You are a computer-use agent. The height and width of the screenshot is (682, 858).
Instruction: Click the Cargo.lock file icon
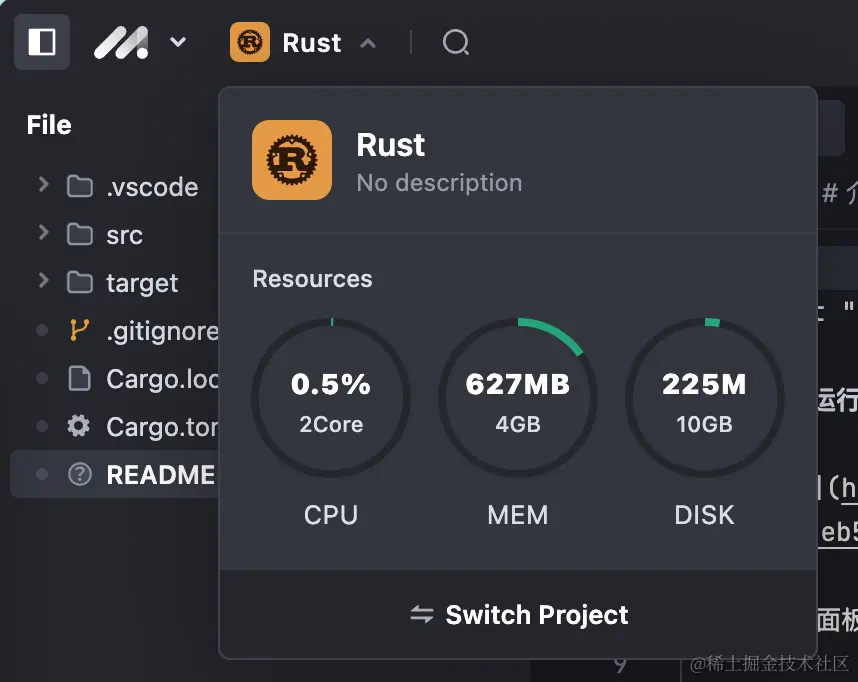click(x=79, y=378)
